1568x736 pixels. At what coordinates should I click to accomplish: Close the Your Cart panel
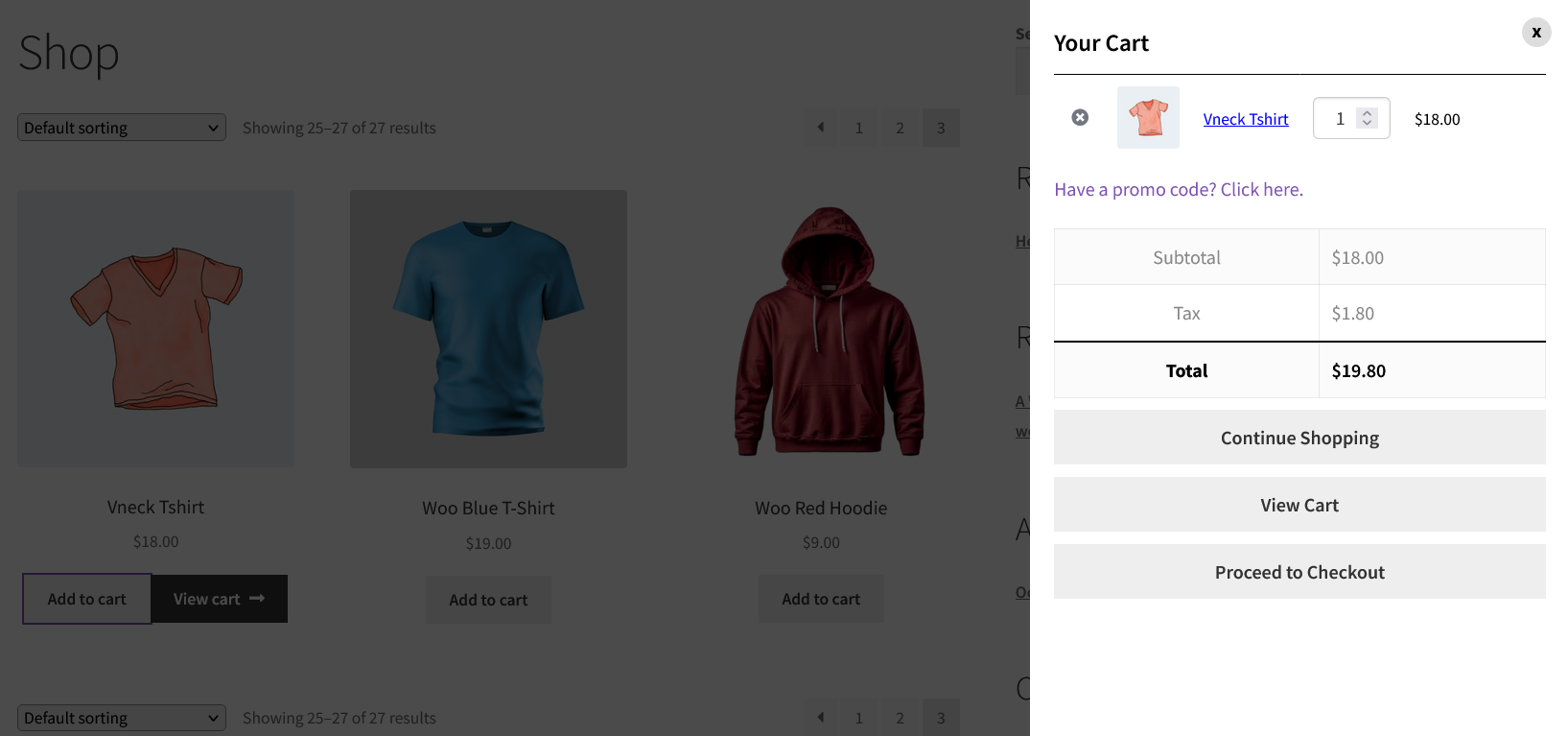tap(1536, 32)
